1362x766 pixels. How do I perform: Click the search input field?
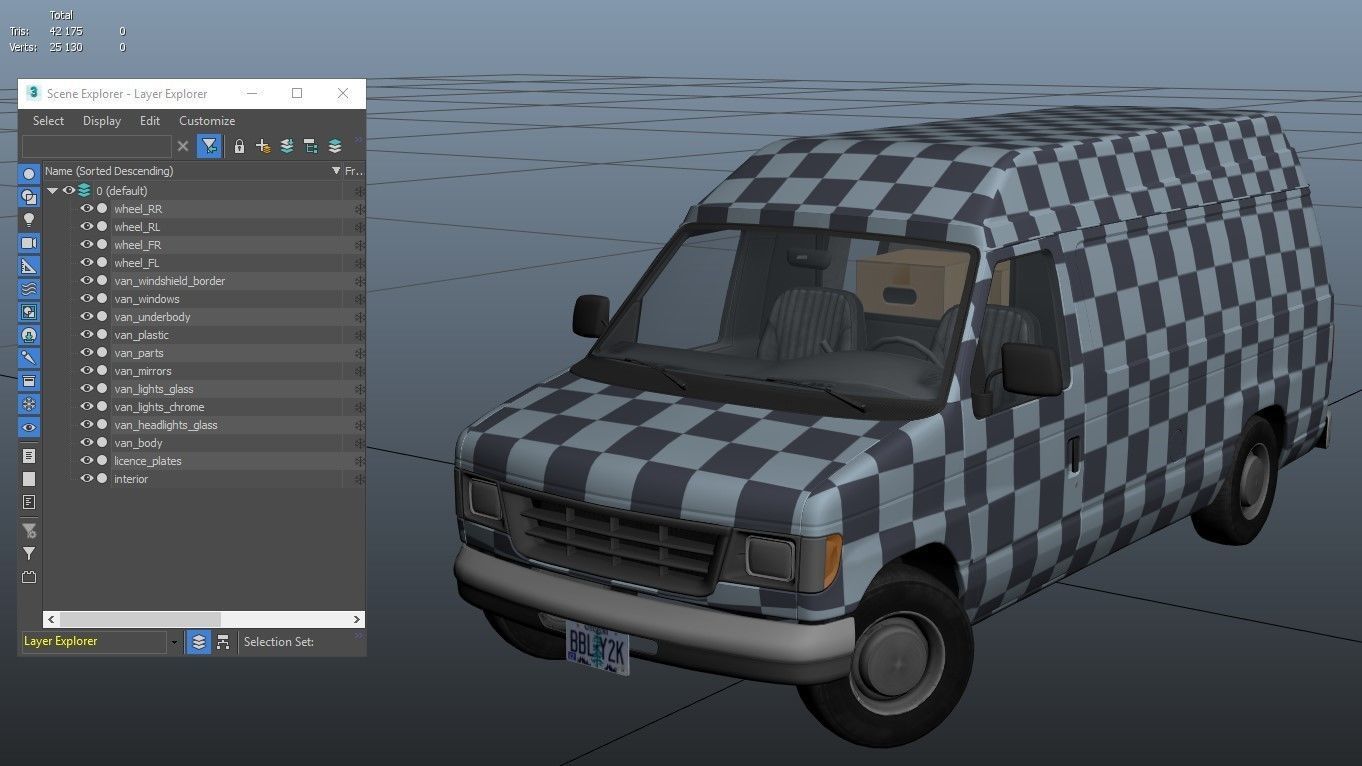click(97, 146)
